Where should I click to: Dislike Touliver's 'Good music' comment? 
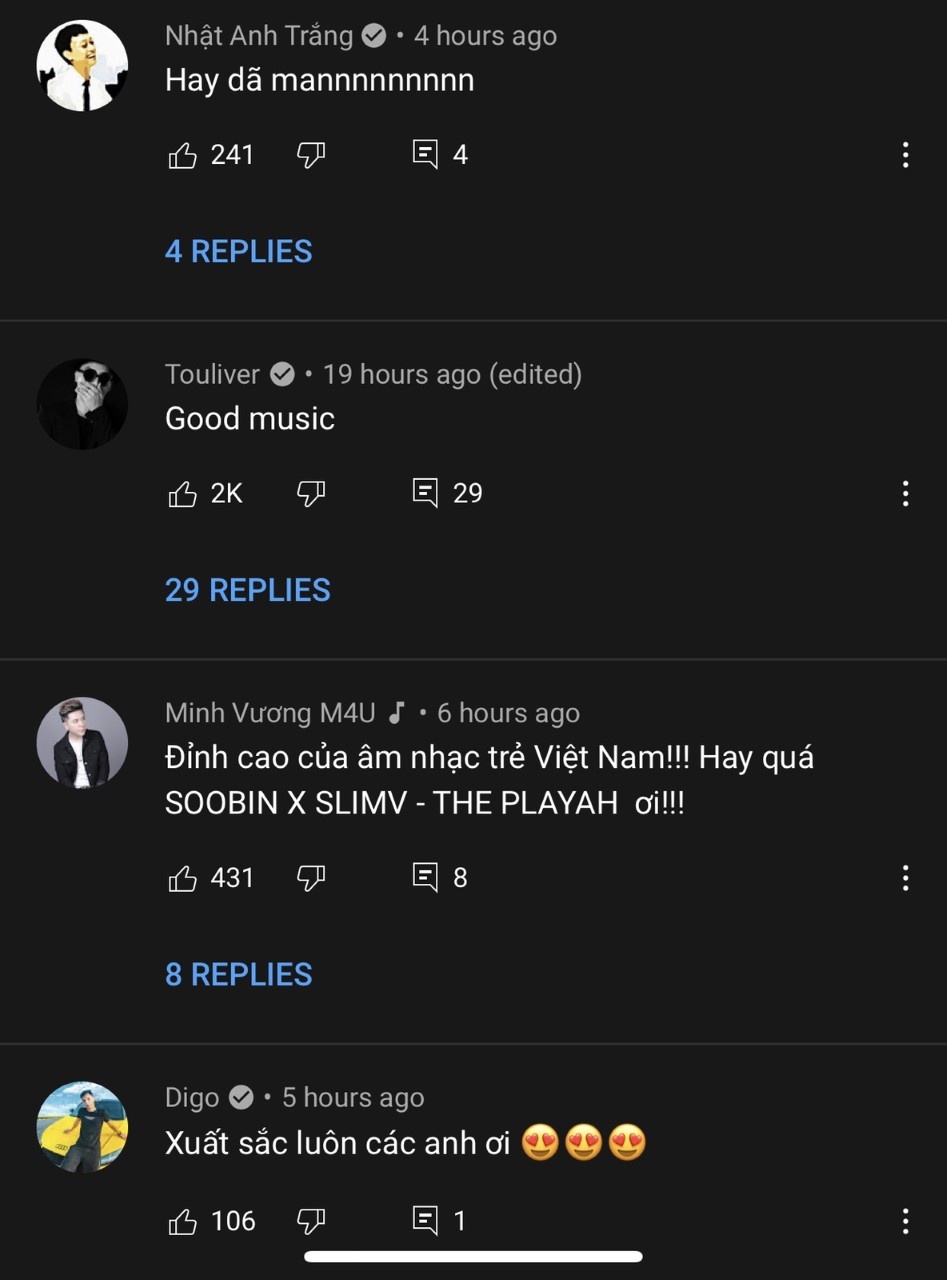(311, 493)
